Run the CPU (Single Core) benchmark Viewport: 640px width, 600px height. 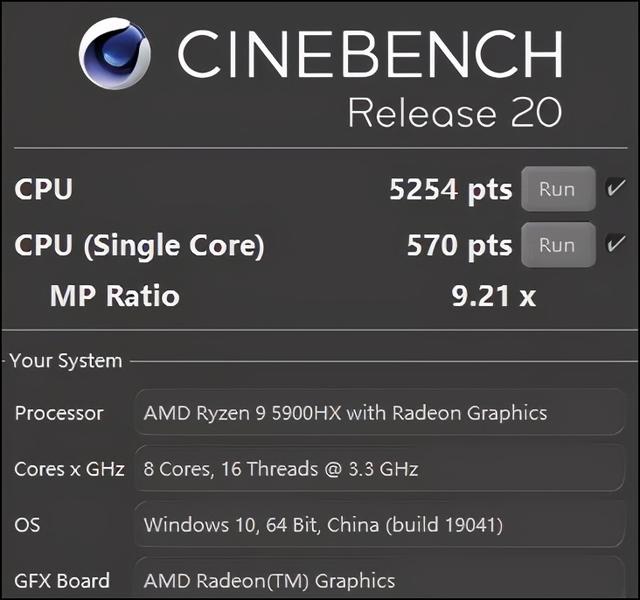[557, 245]
